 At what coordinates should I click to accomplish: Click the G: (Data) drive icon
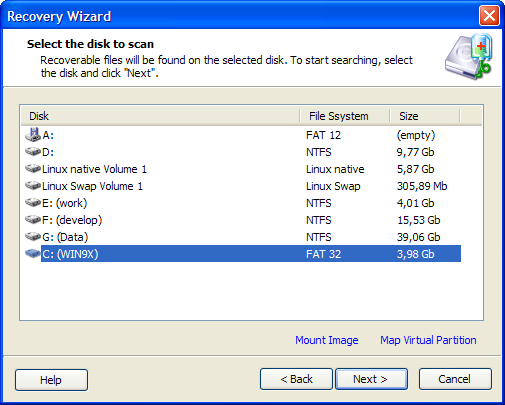[x=33, y=237]
